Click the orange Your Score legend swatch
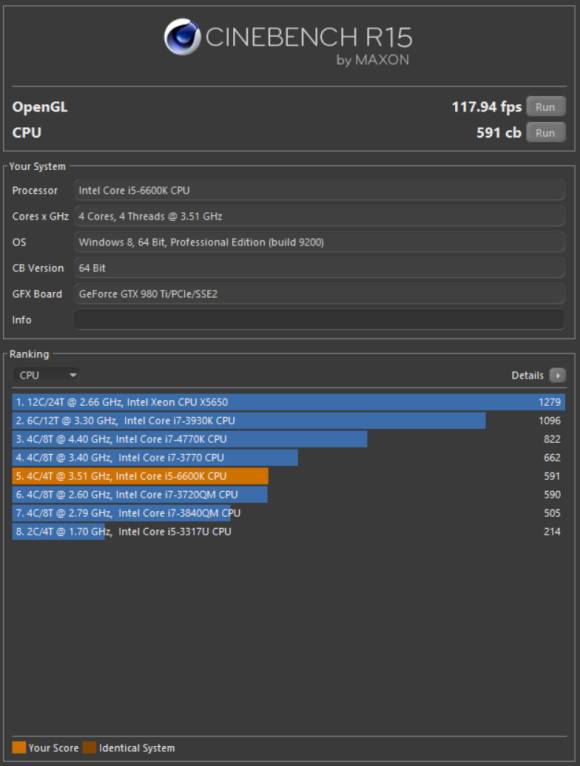 pos(19,747)
